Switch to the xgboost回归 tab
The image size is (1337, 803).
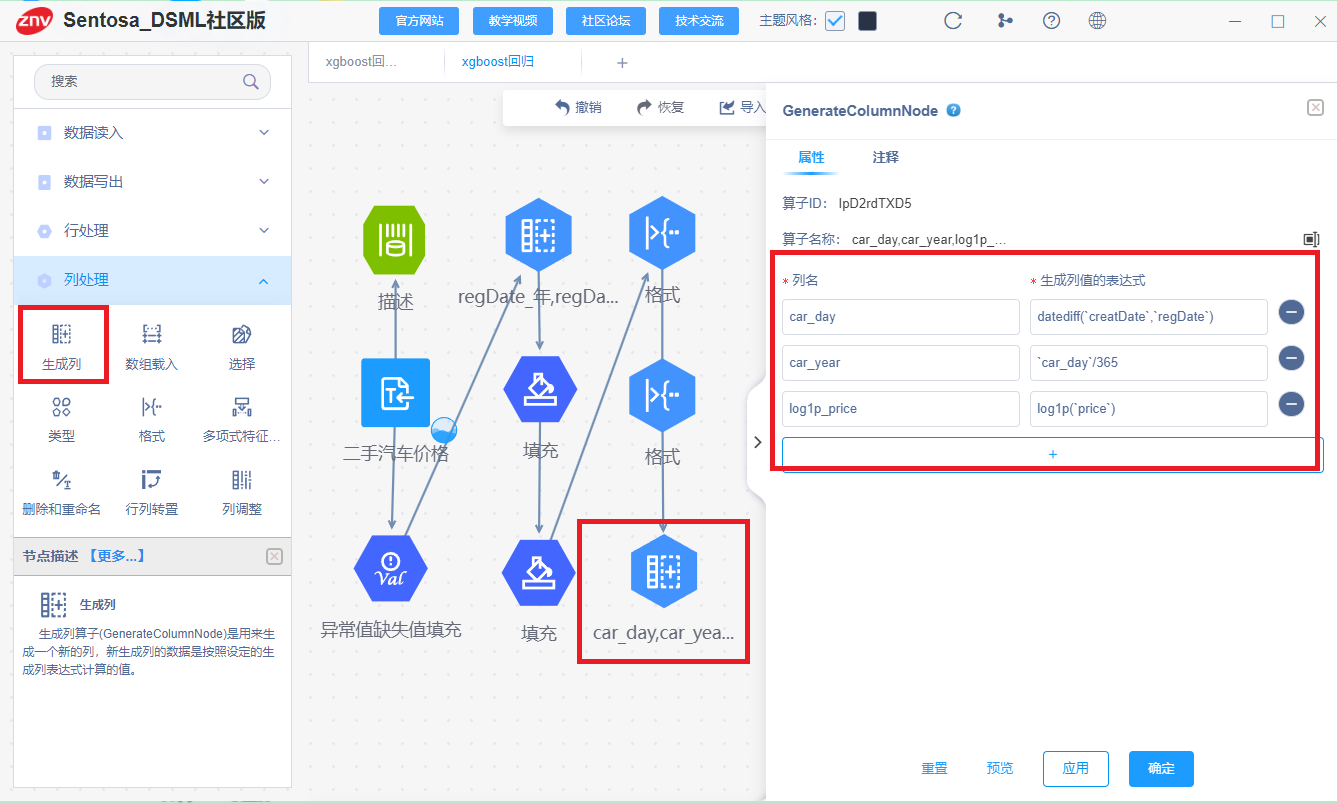[x=498, y=62]
